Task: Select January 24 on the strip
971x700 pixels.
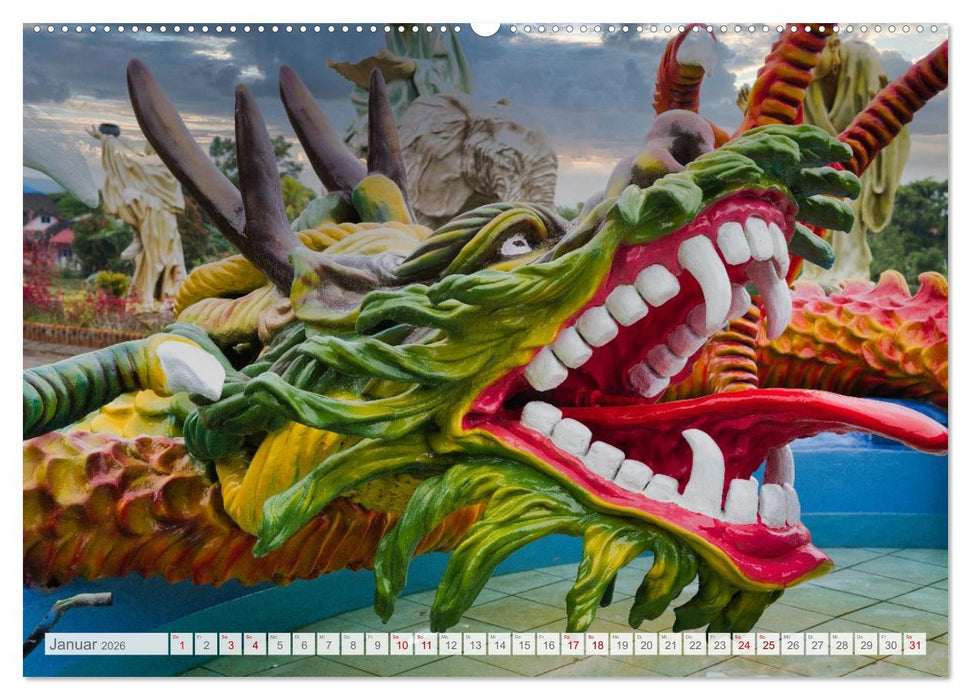Action: (744, 645)
